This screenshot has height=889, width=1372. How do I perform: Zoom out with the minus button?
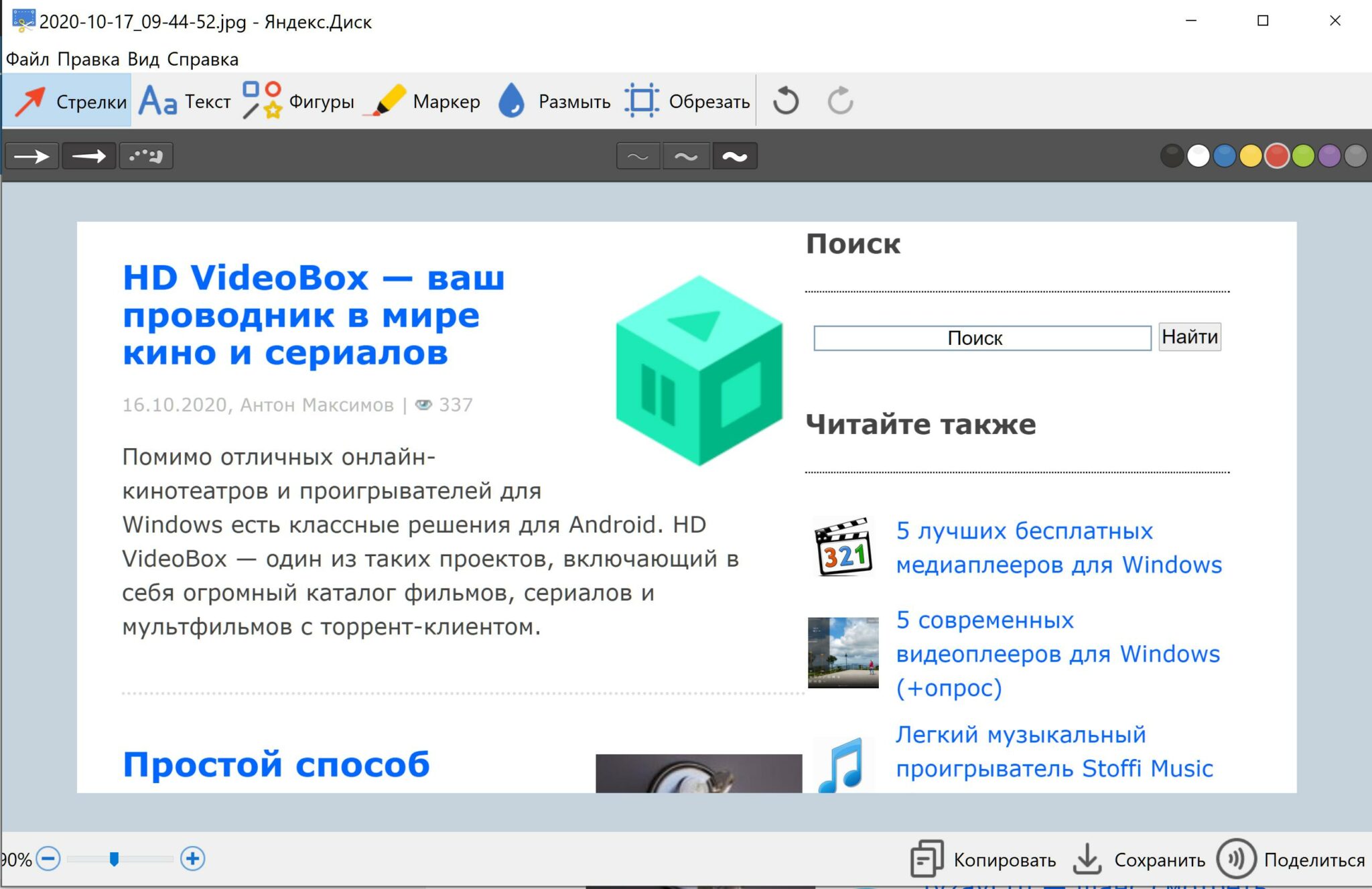pos(48,859)
